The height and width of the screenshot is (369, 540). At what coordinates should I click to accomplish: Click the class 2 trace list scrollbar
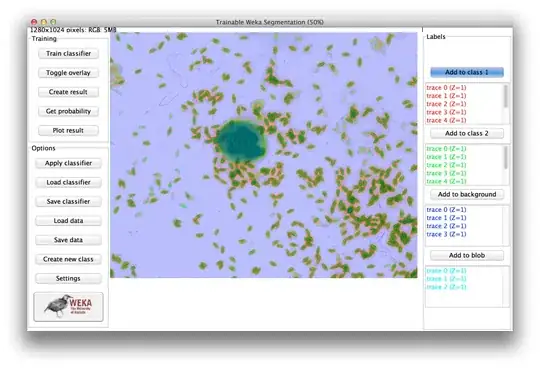tap(506, 157)
